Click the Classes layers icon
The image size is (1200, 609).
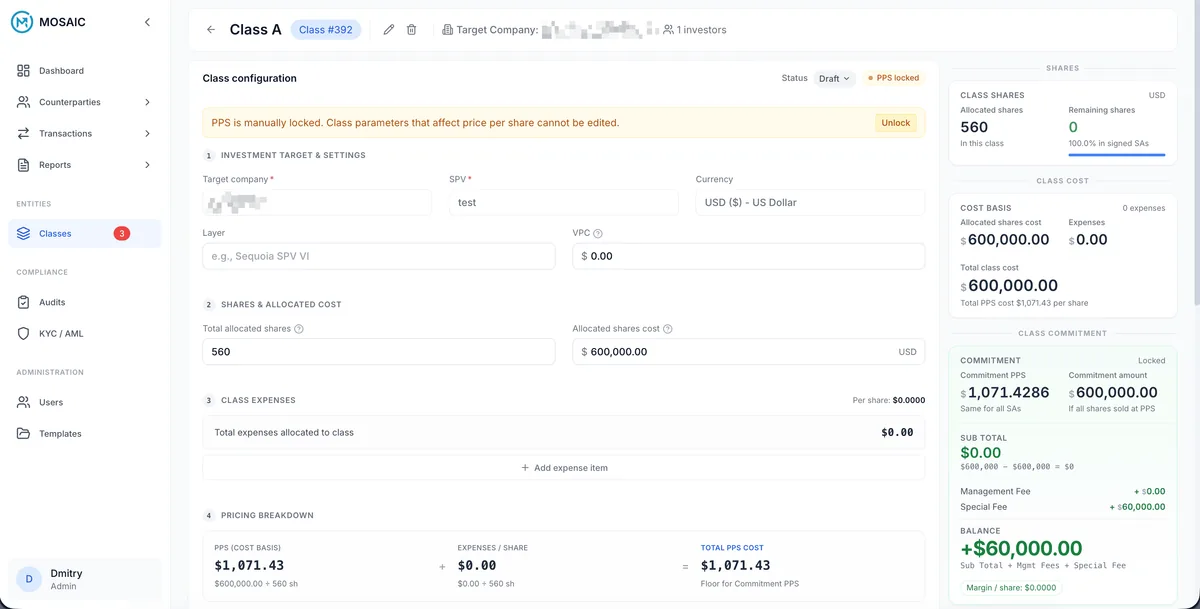tap(24, 234)
